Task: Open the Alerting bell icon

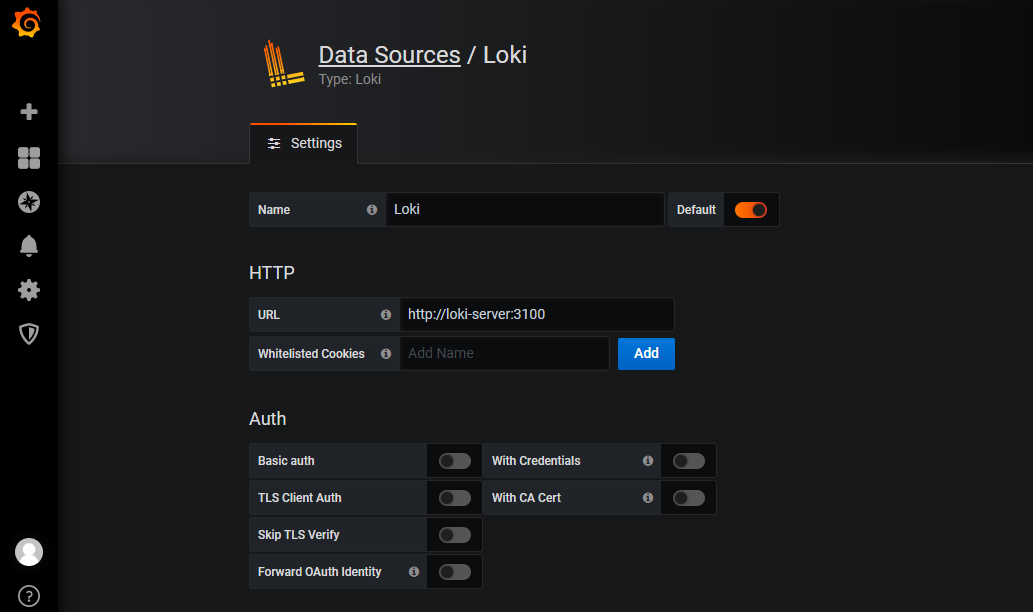Action: pos(29,246)
